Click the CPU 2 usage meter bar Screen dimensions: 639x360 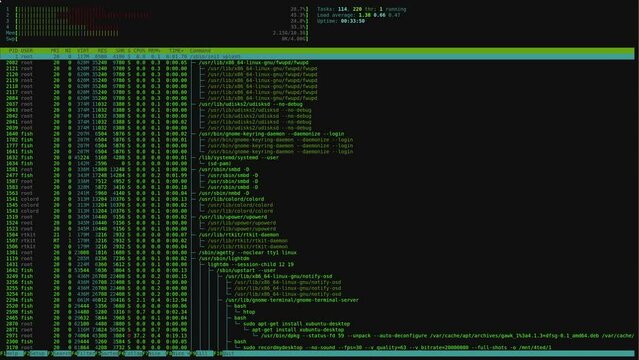pyautogui.click(x=157, y=15)
